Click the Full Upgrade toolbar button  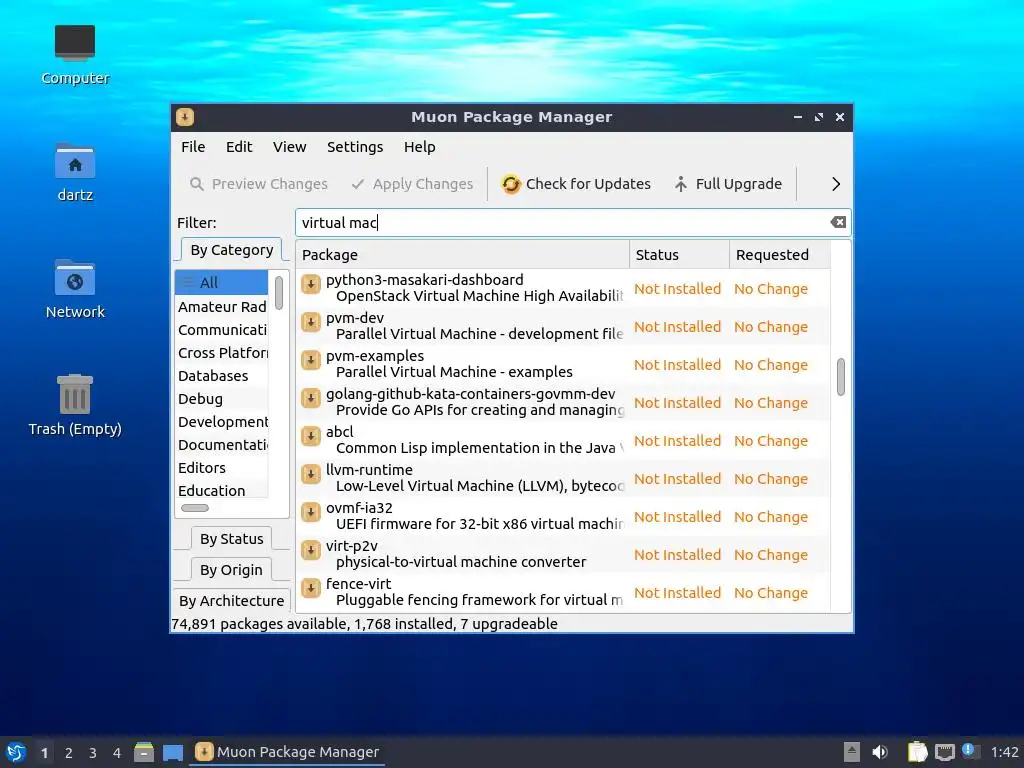click(x=728, y=184)
